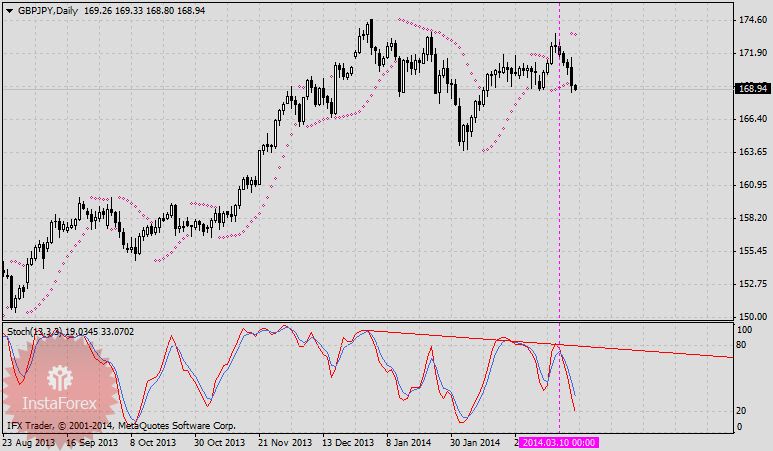
Task: Click the stochastic 100 level label
Action: (x=745, y=329)
